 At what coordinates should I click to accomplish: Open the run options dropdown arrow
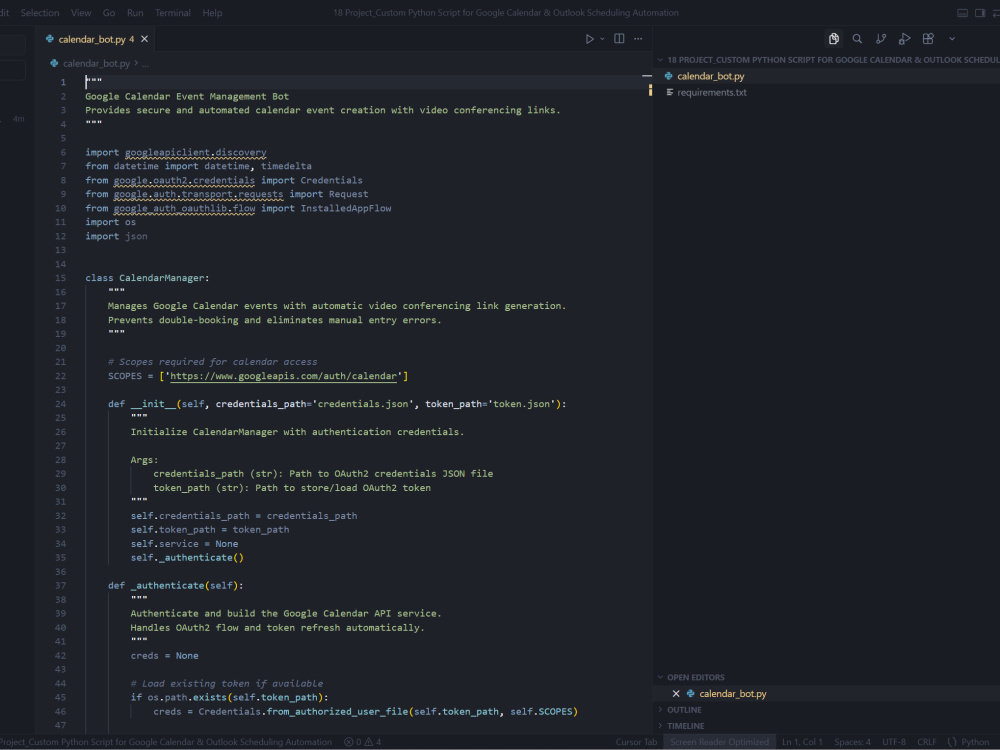(x=602, y=39)
